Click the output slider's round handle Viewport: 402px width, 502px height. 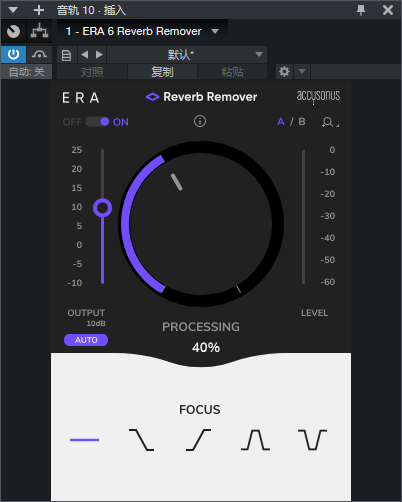tap(102, 208)
